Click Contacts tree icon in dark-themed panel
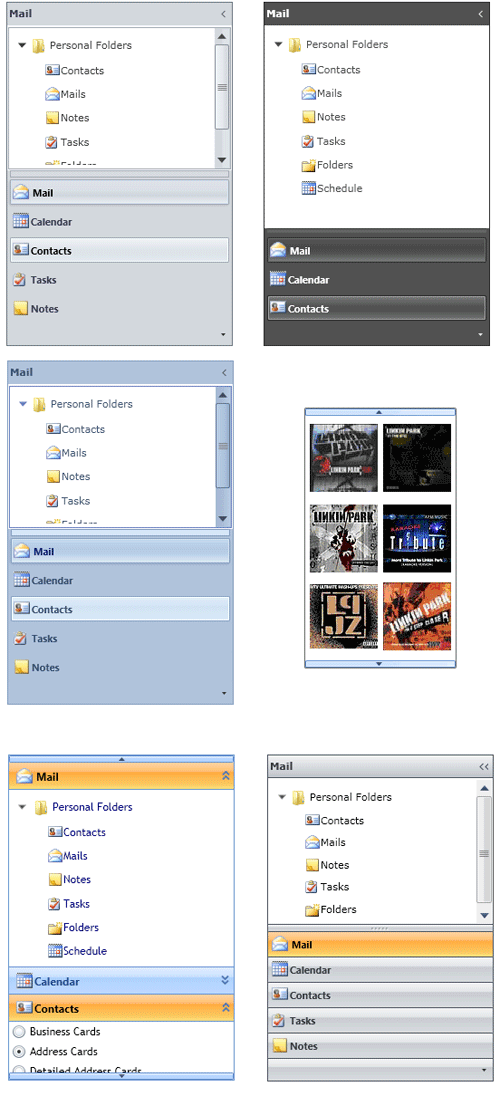The width and height of the screenshot is (500, 1096). (x=309, y=69)
